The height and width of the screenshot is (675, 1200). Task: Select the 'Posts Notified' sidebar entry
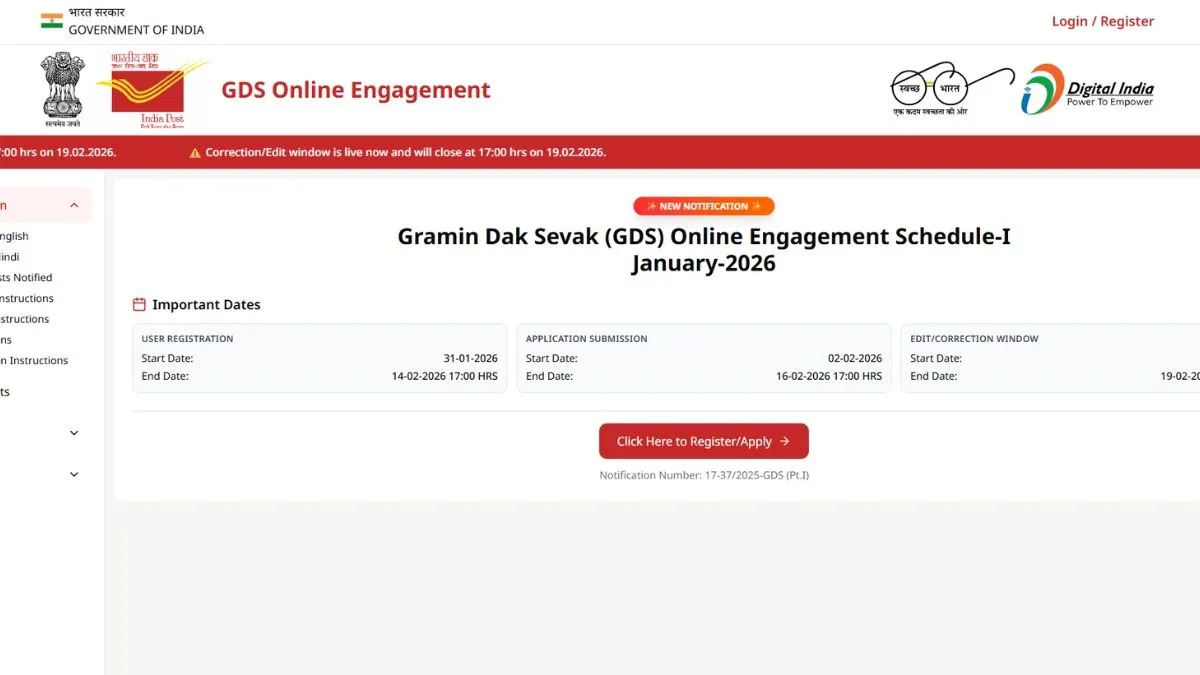(x=25, y=278)
